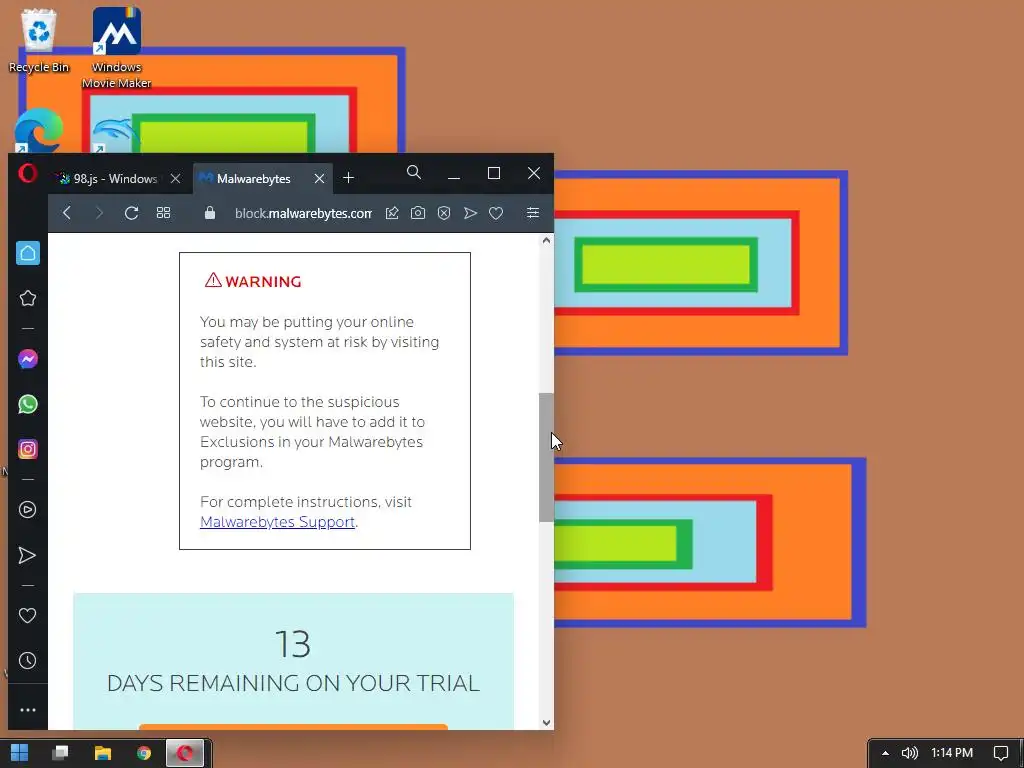Screen dimensions: 1024x768
Task: Open the Windows Start button
Action: (x=20, y=753)
